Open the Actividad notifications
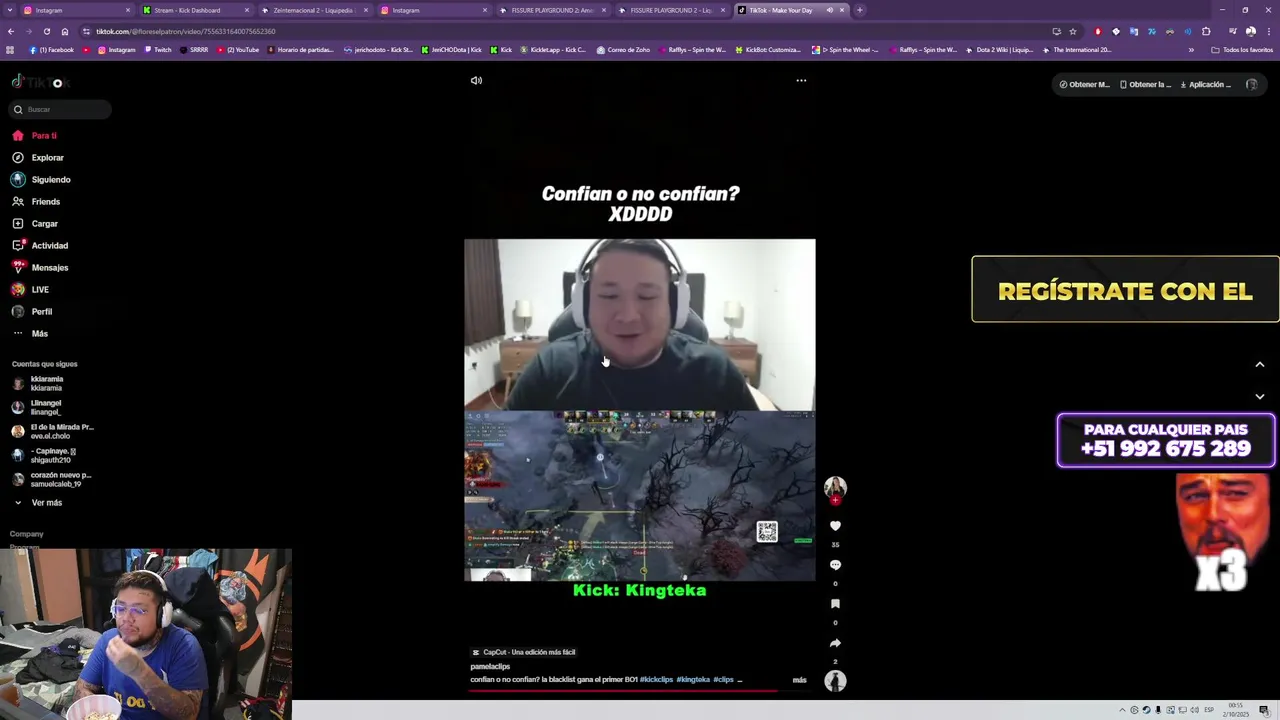Screen dimensions: 1280x720 point(40,245)
